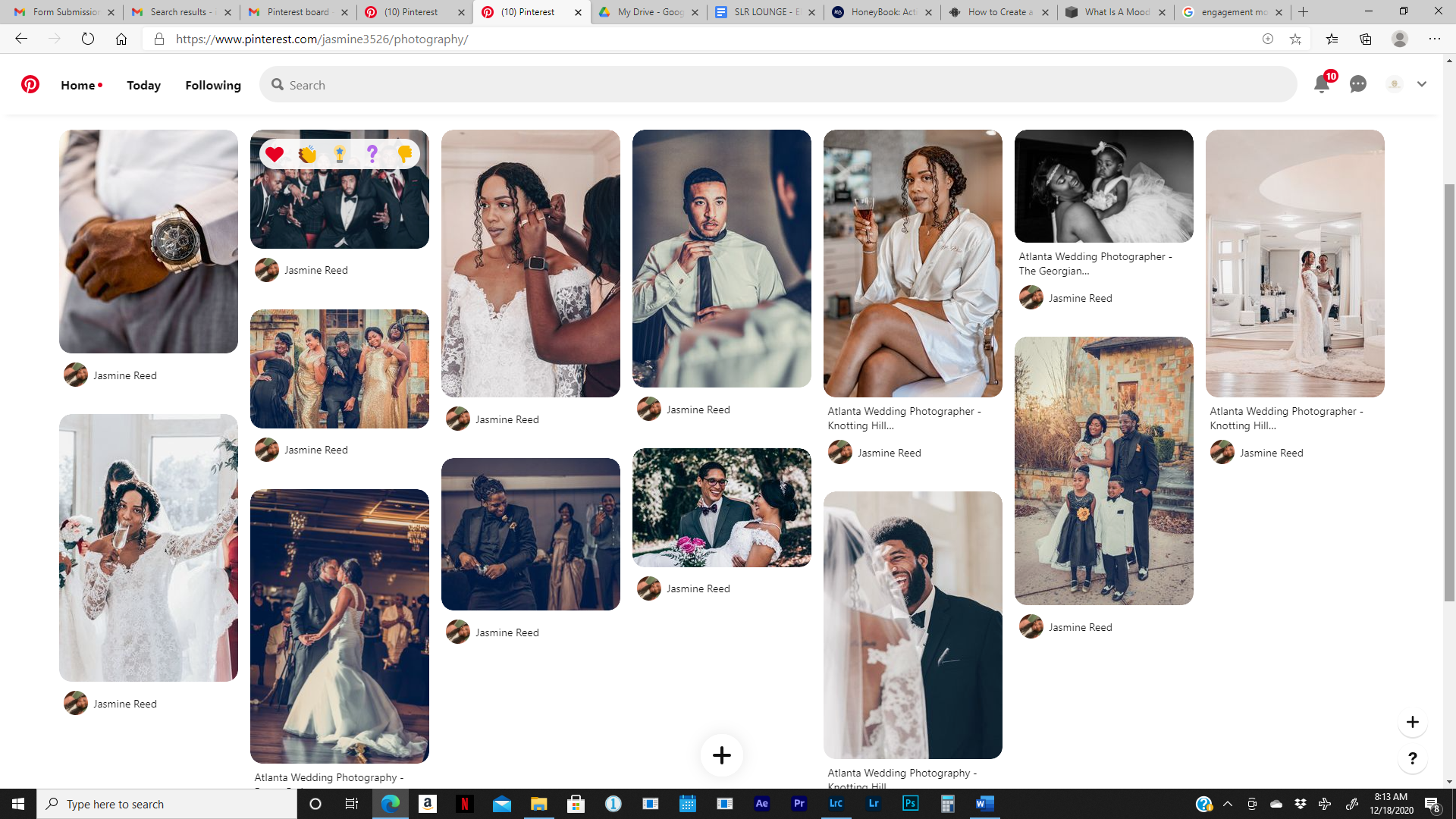Viewport: 1456px width, 819px height.
Task: Favorite this page with the star icon
Action: [x=1295, y=39]
